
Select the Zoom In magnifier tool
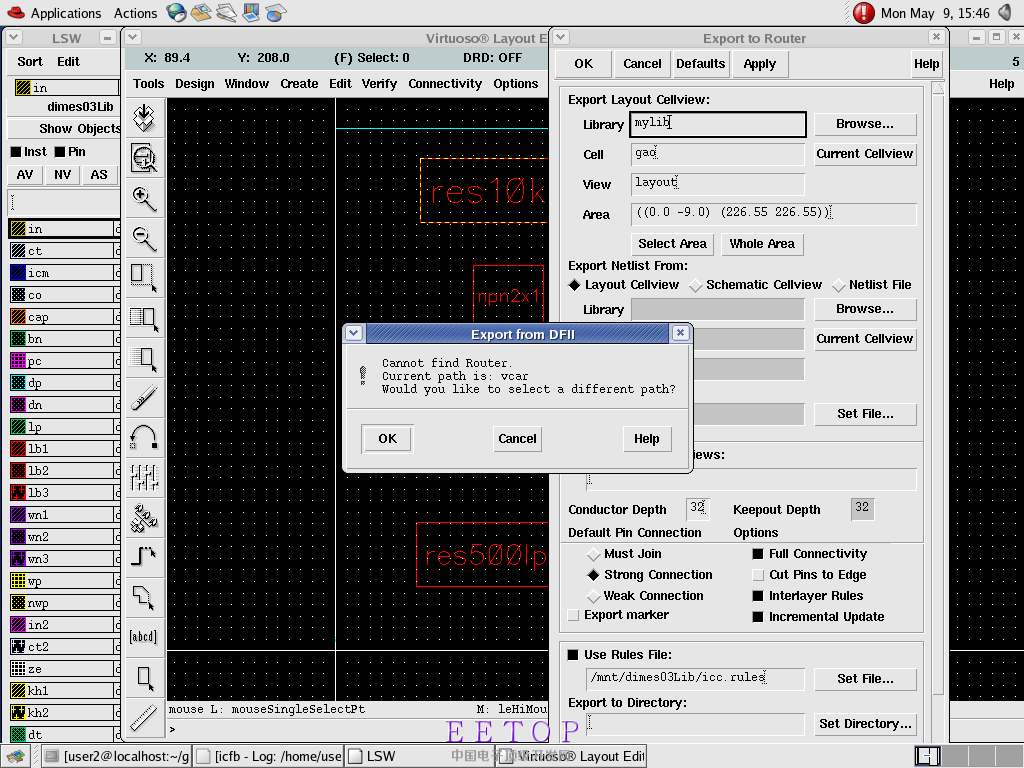point(144,199)
